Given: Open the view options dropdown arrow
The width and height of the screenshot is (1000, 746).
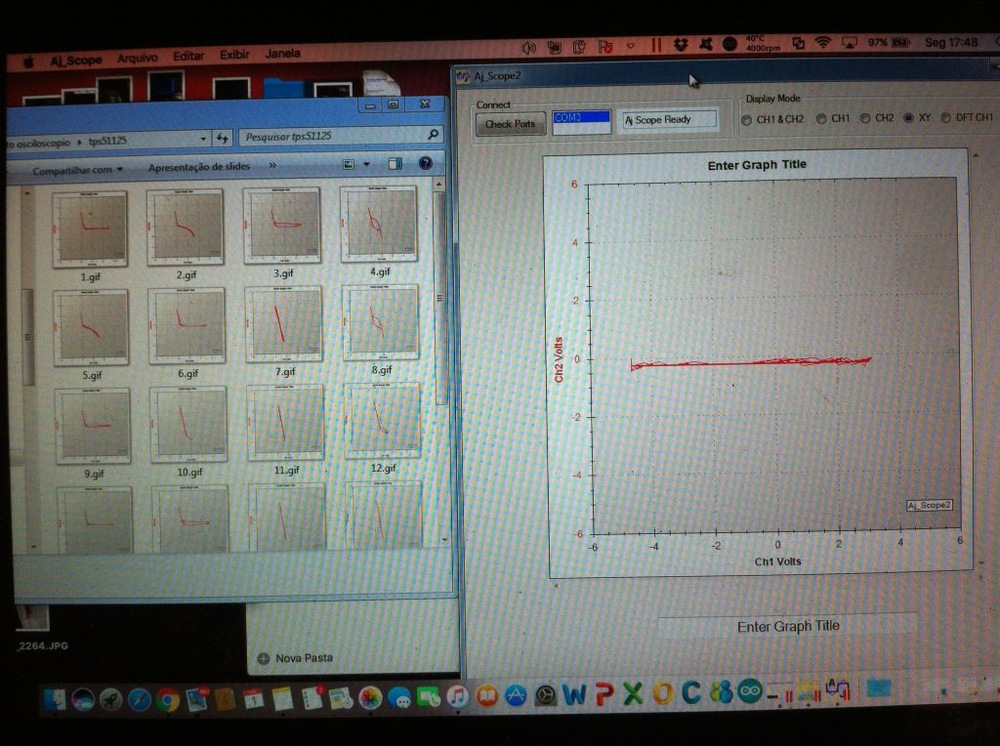Looking at the screenshot, I should click(366, 165).
